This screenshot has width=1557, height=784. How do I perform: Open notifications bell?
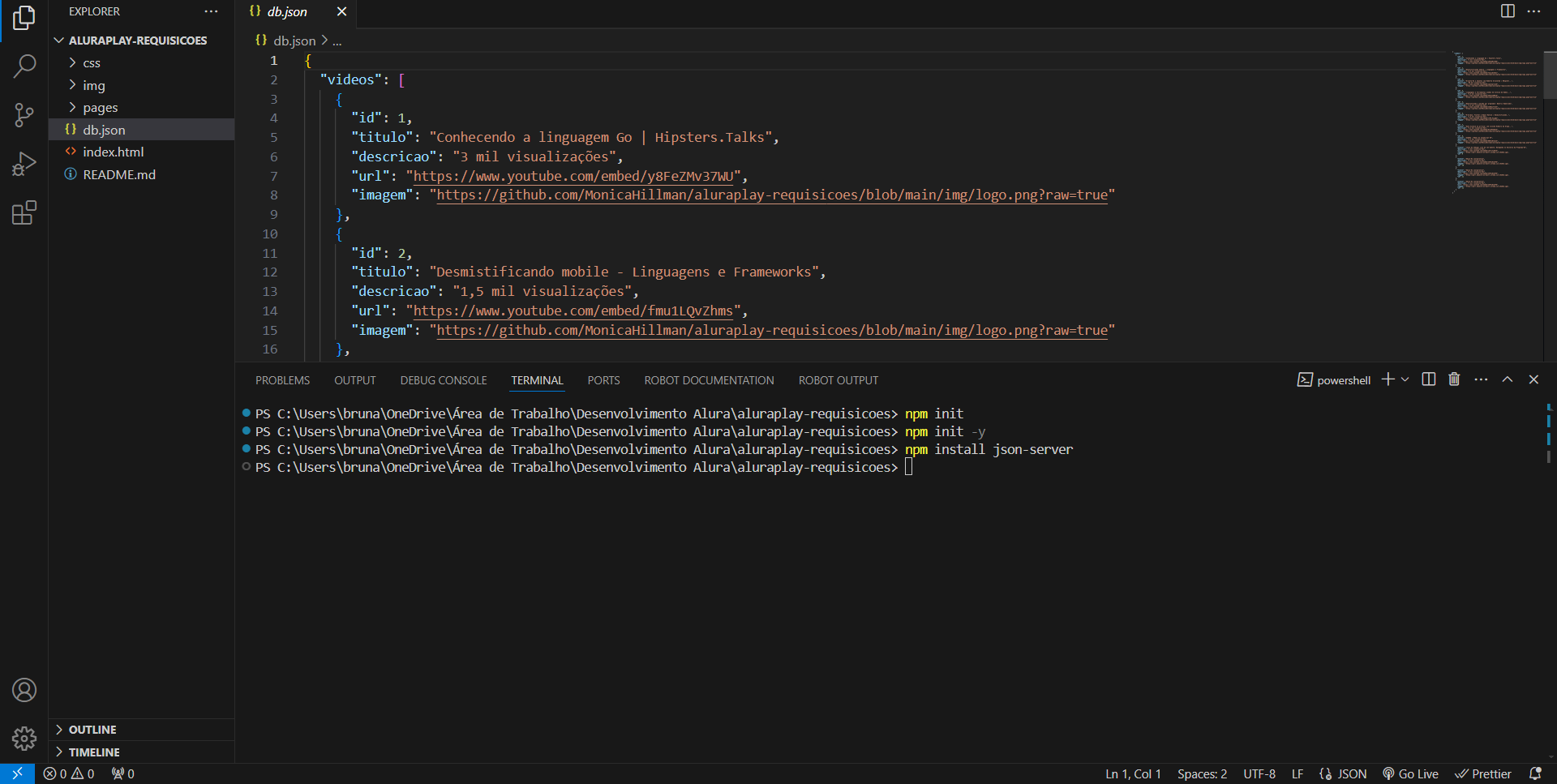(1535, 773)
